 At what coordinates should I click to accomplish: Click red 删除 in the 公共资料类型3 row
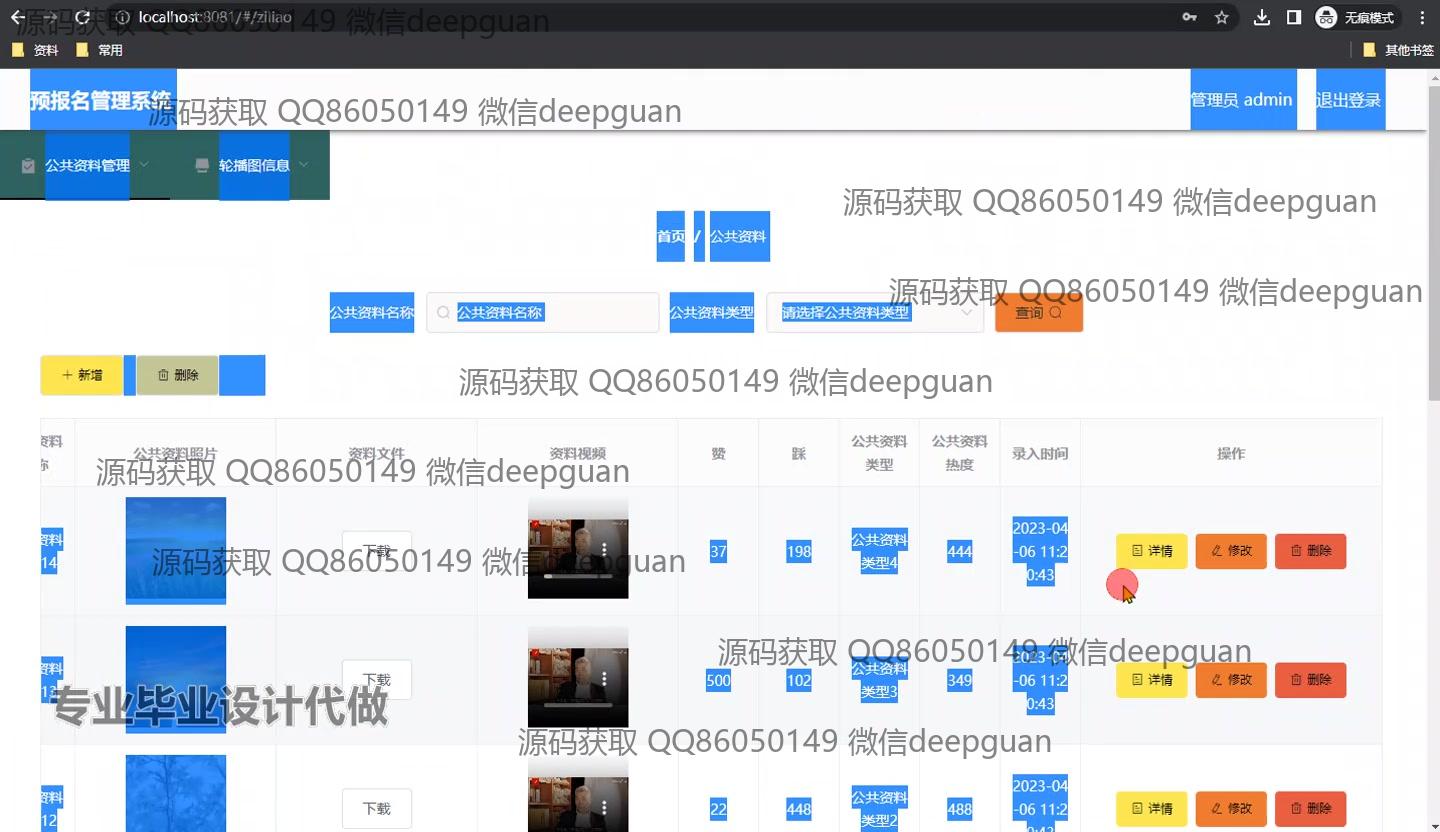click(1310, 680)
